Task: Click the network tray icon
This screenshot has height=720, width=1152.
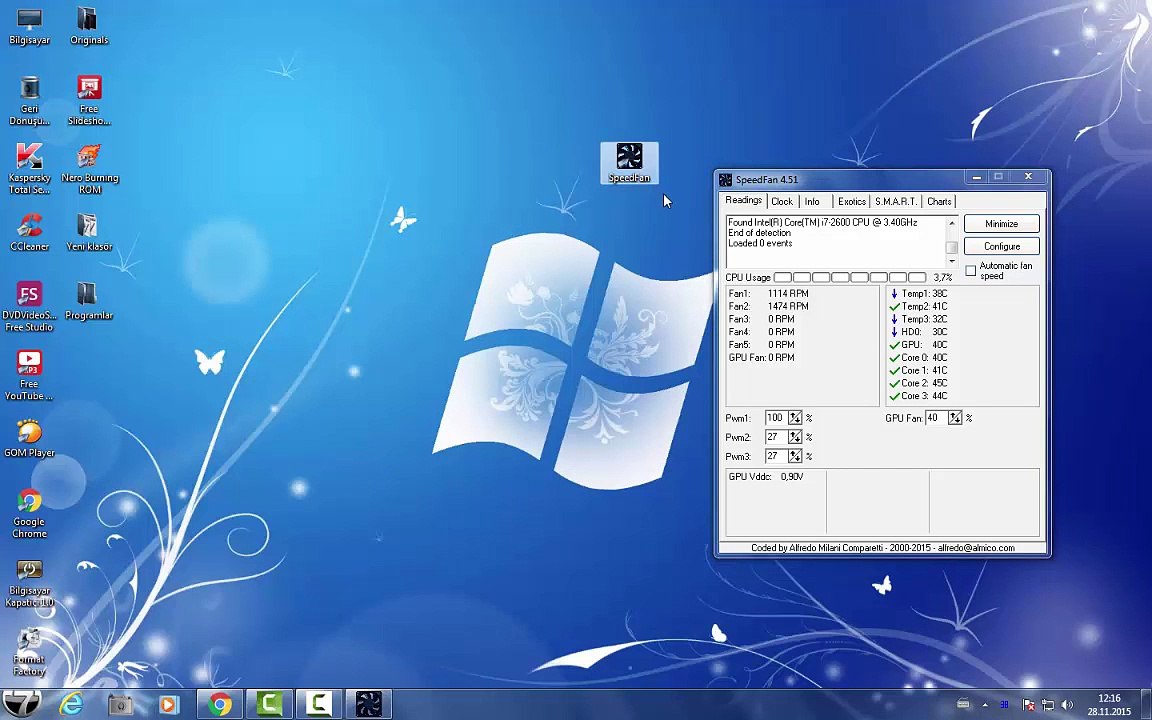Action: (1048, 705)
